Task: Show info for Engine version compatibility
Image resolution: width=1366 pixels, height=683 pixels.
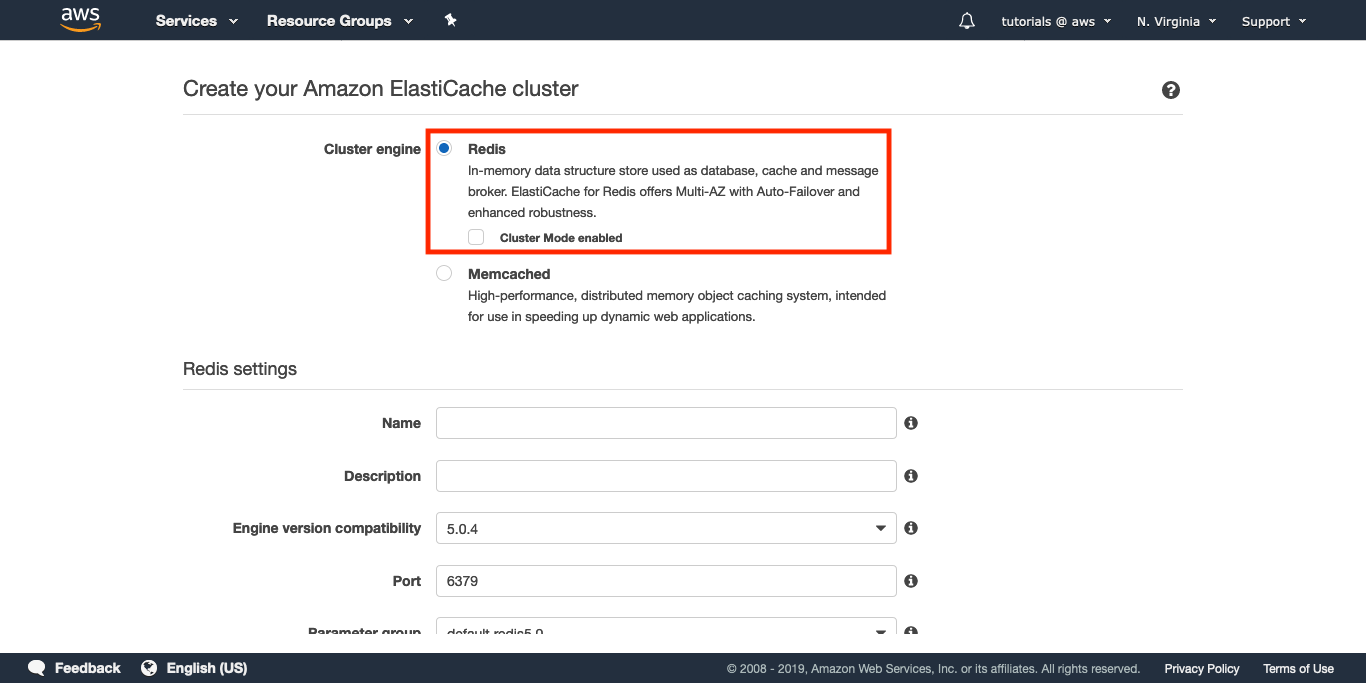Action: point(911,528)
